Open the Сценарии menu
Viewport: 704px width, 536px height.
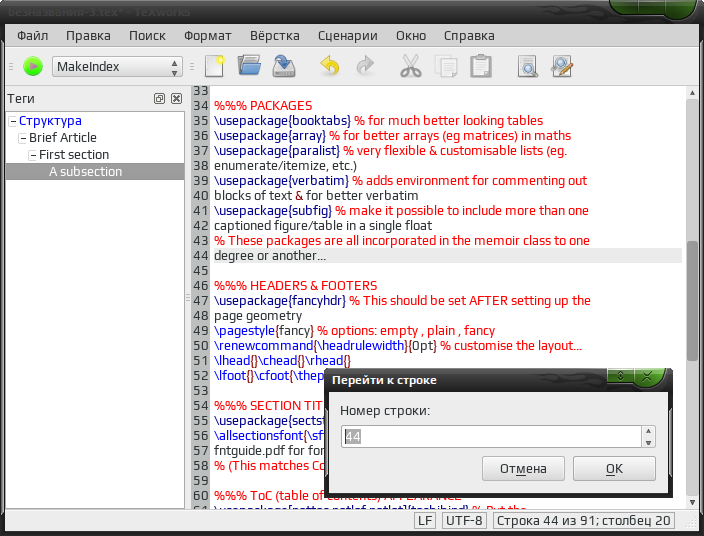coord(348,35)
